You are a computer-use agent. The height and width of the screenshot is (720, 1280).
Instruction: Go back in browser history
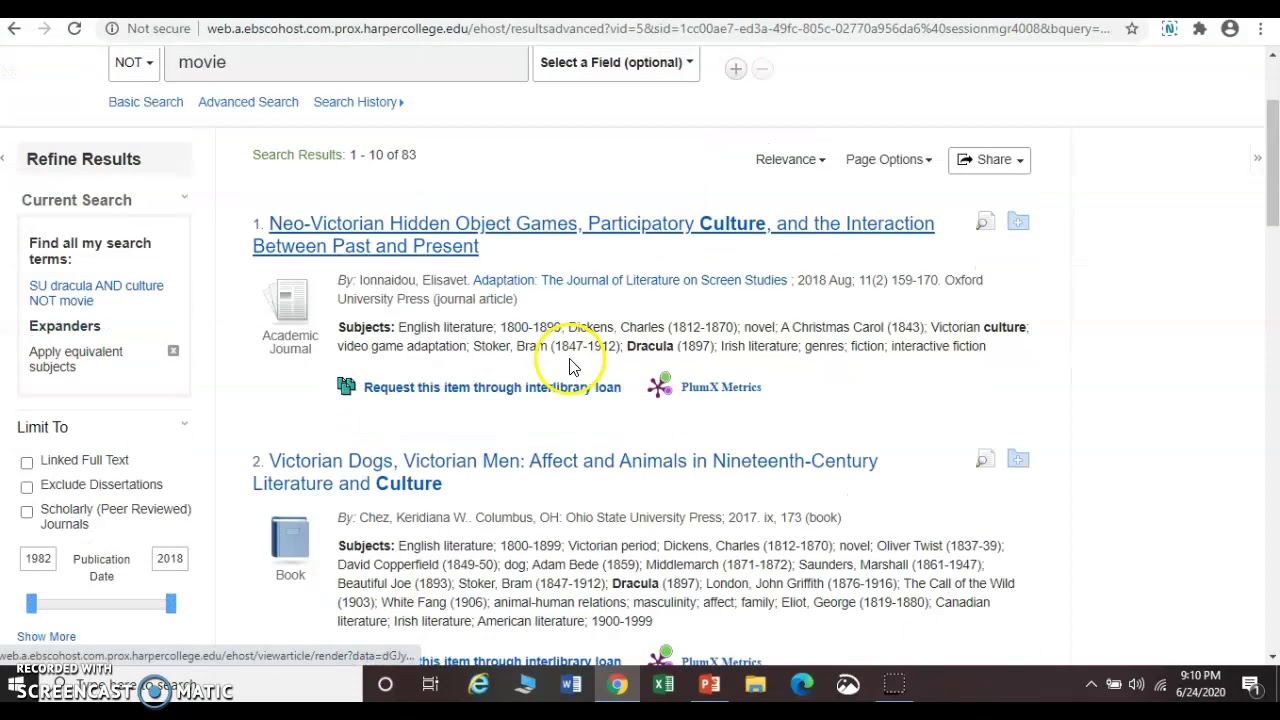coord(14,29)
